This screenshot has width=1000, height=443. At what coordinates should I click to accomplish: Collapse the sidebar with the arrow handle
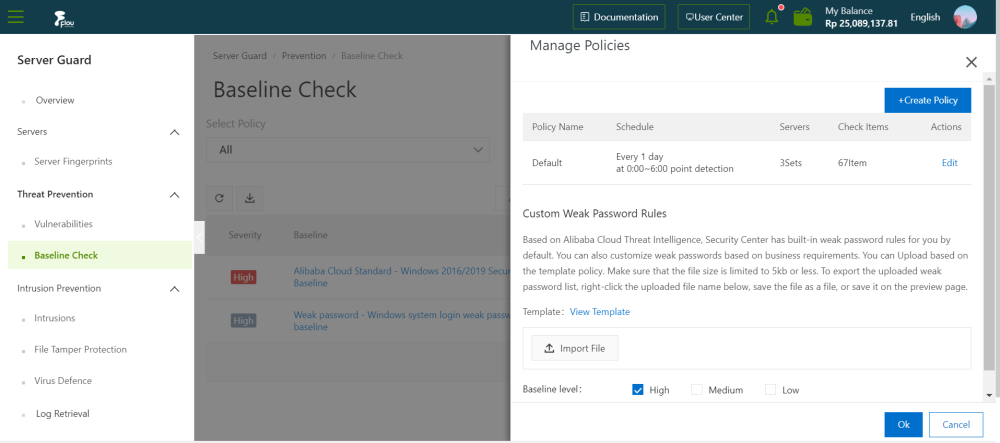pos(199,237)
